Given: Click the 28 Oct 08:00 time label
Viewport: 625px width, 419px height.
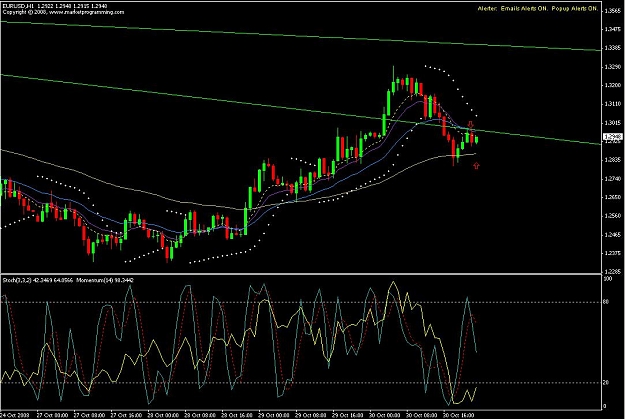Looking at the screenshot, I should pos(200,415).
